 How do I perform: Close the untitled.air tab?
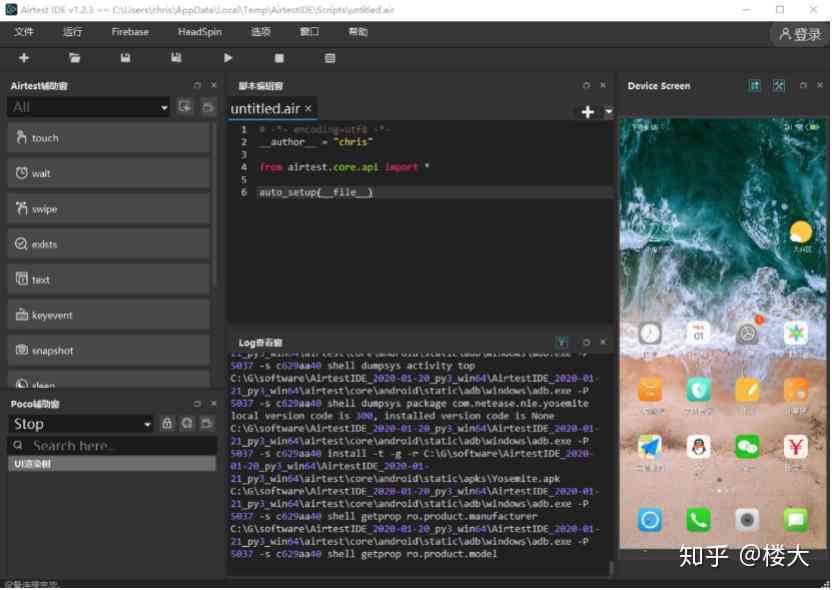(308, 108)
